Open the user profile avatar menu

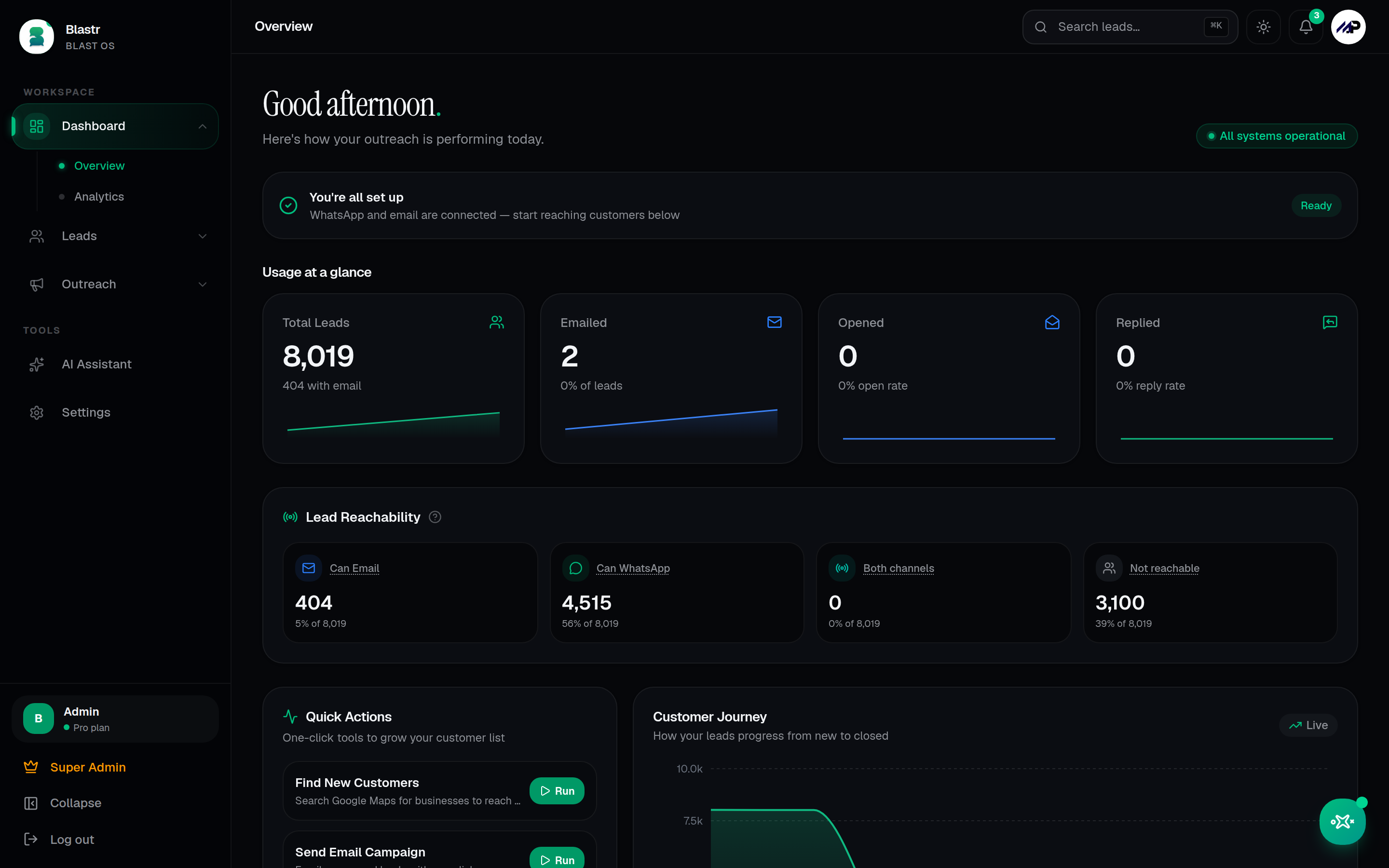[x=1348, y=27]
